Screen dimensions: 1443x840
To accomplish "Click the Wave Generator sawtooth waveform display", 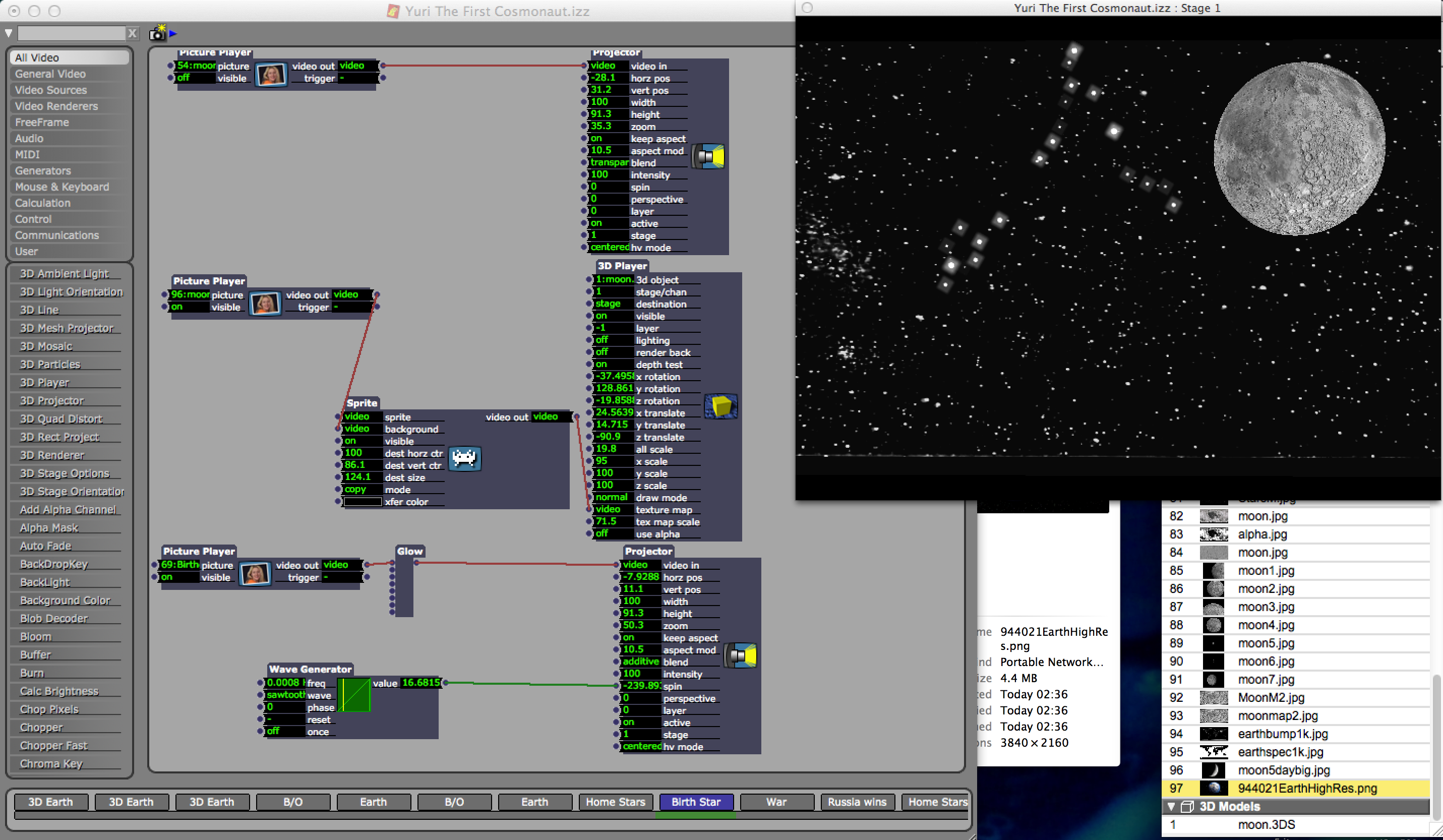I will (354, 695).
